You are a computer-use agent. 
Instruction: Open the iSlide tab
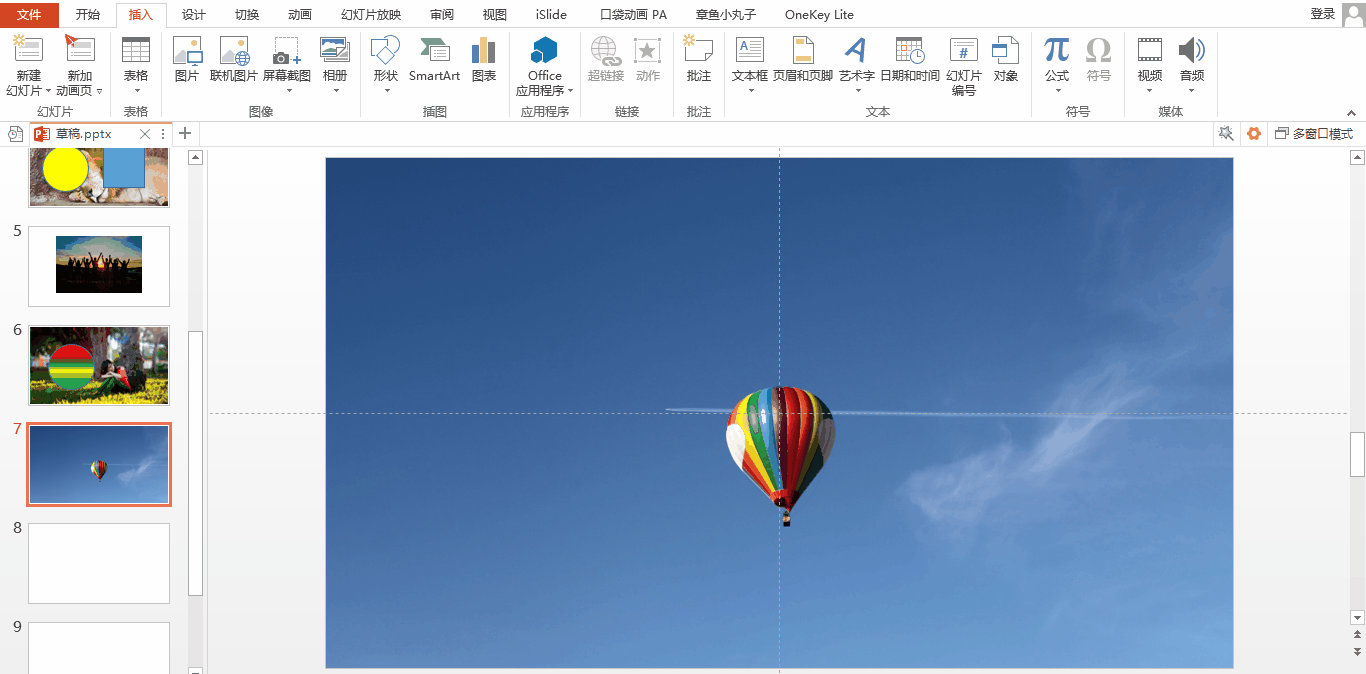coord(551,15)
